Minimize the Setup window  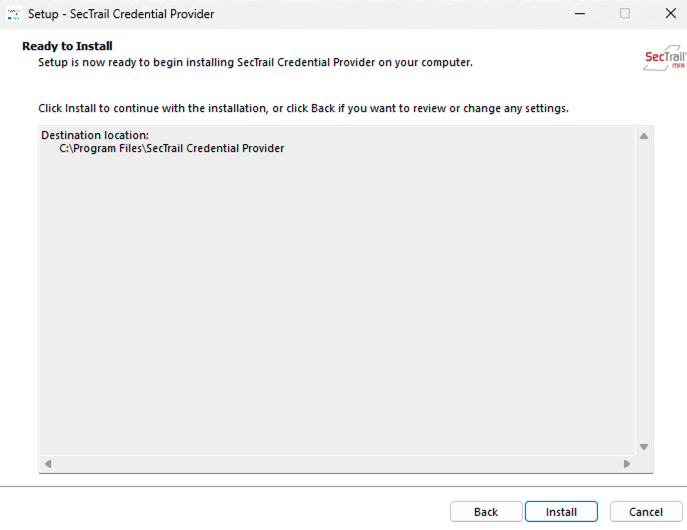pos(580,14)
